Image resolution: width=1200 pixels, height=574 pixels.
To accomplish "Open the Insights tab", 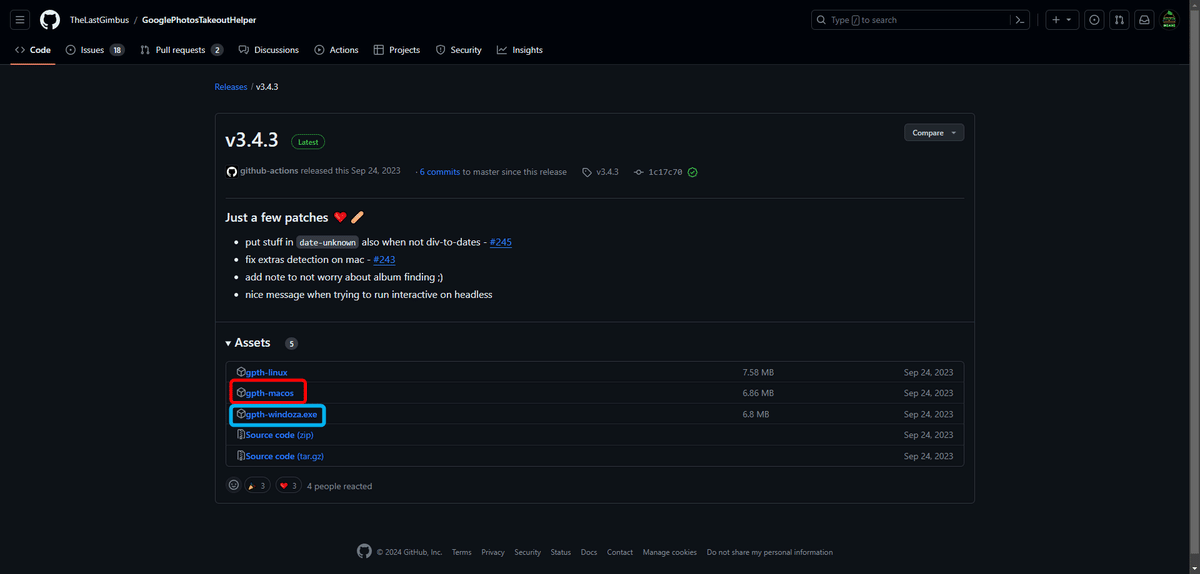I will click(520, 50).
